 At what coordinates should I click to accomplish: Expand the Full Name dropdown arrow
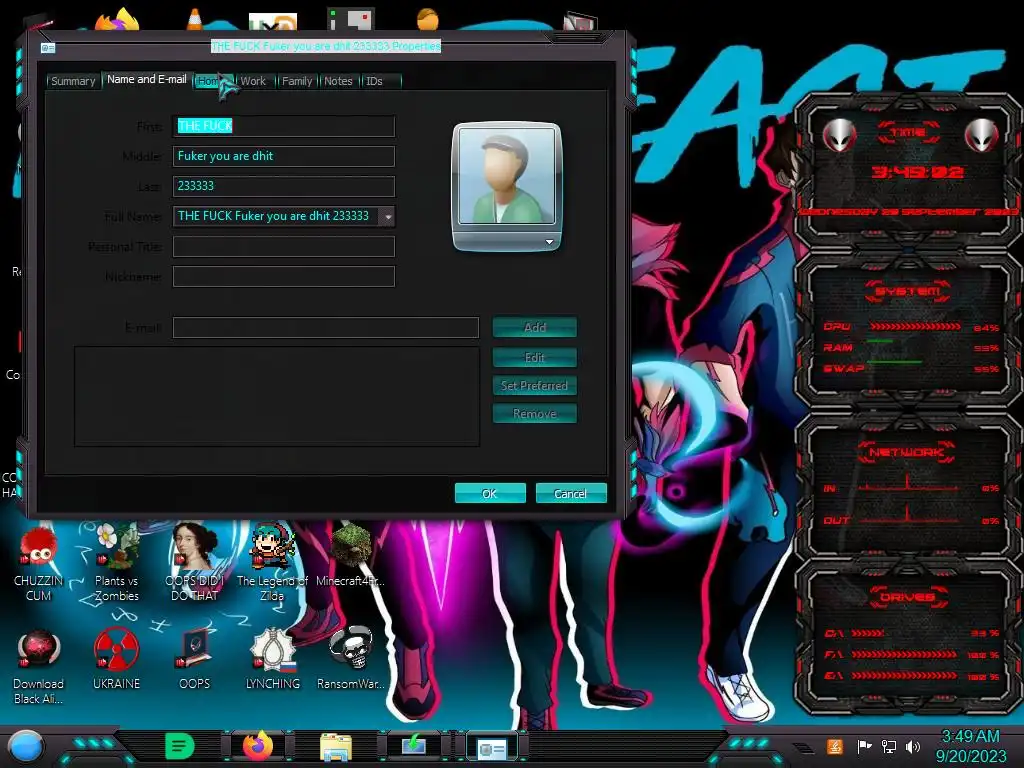389,216
